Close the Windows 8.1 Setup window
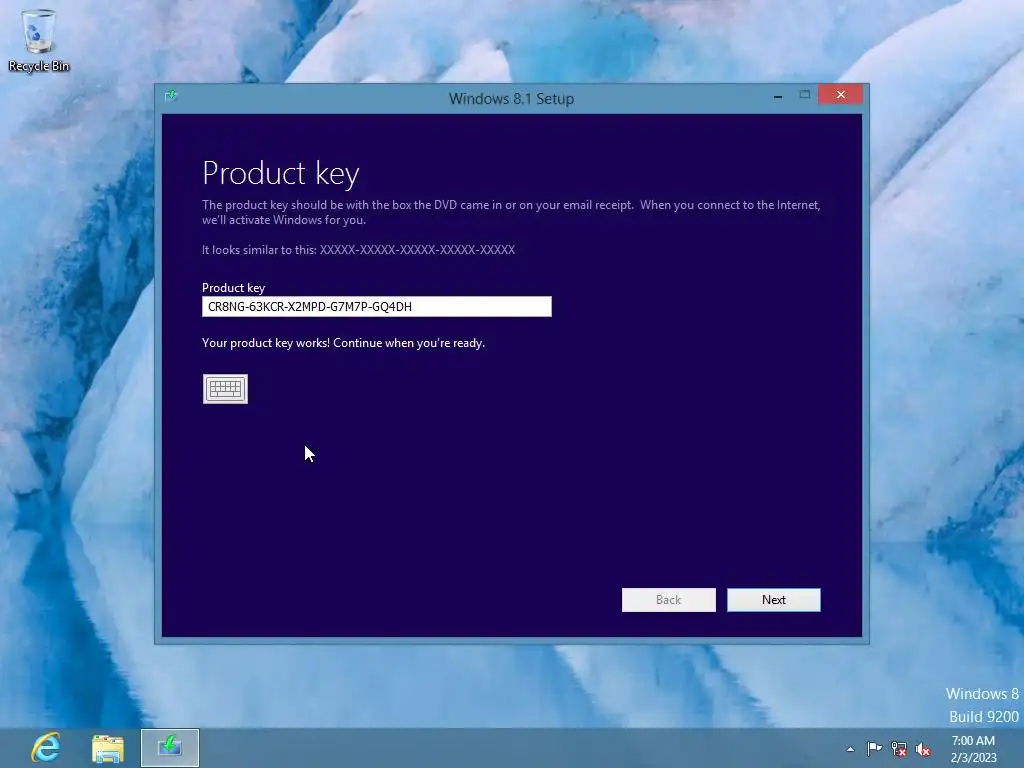 (x=840, y=95)
